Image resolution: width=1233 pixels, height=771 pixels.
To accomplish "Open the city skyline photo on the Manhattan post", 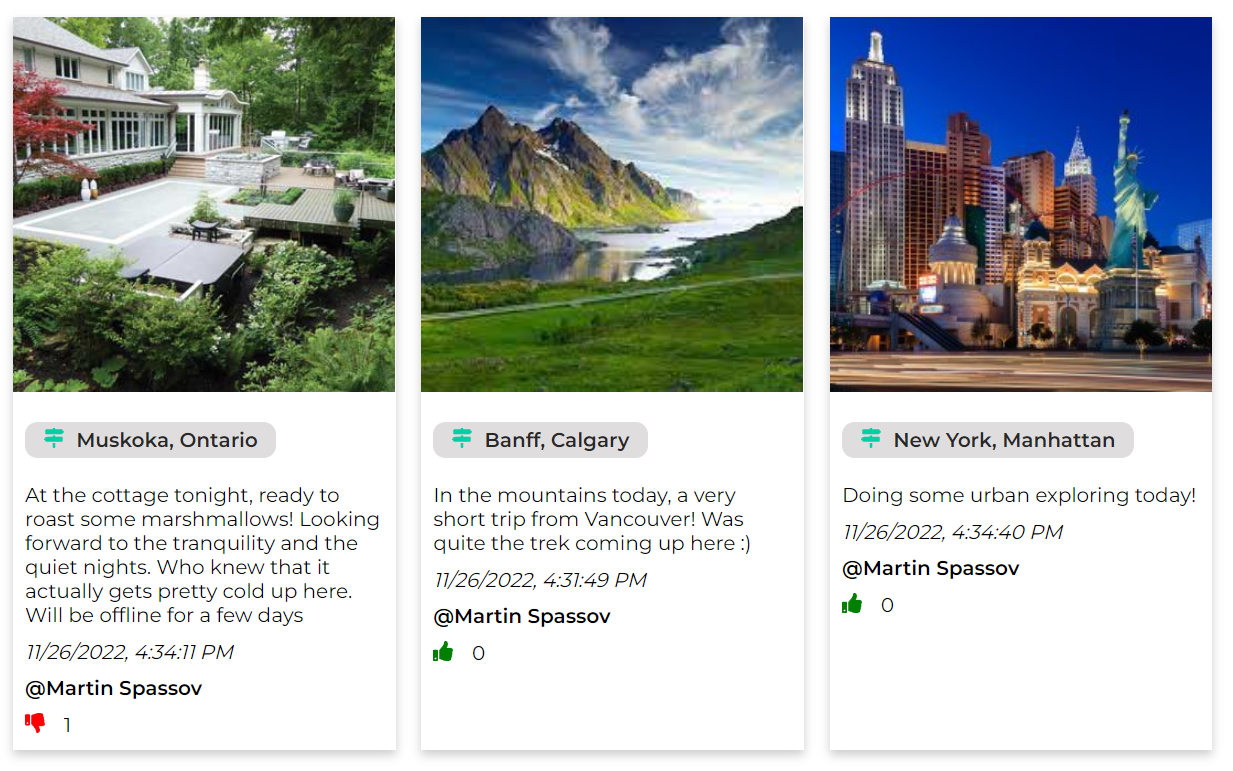I will pyautogui.click(x=1020, y=203).
